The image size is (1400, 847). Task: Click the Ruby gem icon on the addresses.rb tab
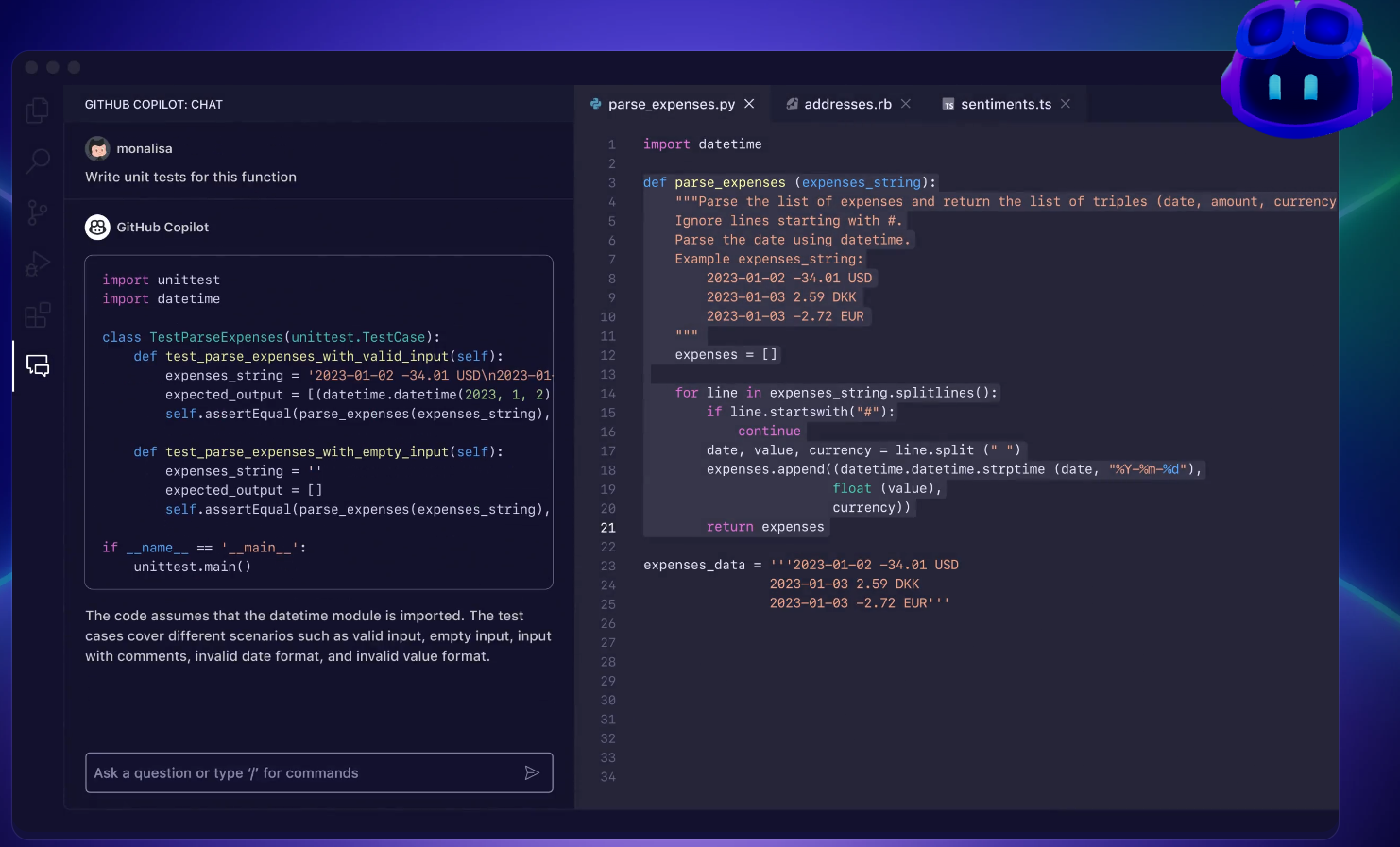click(x=792, y=104)
